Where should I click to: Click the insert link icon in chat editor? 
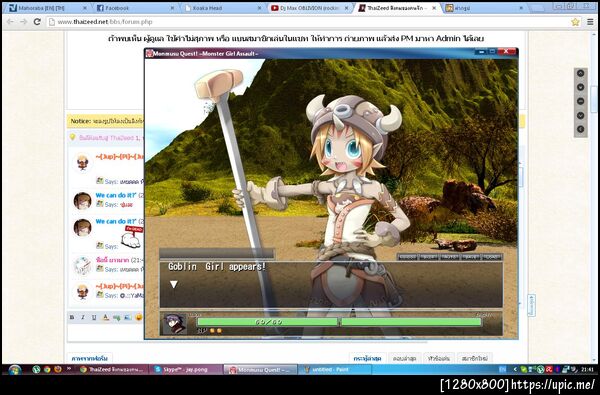tap(117, 317)
